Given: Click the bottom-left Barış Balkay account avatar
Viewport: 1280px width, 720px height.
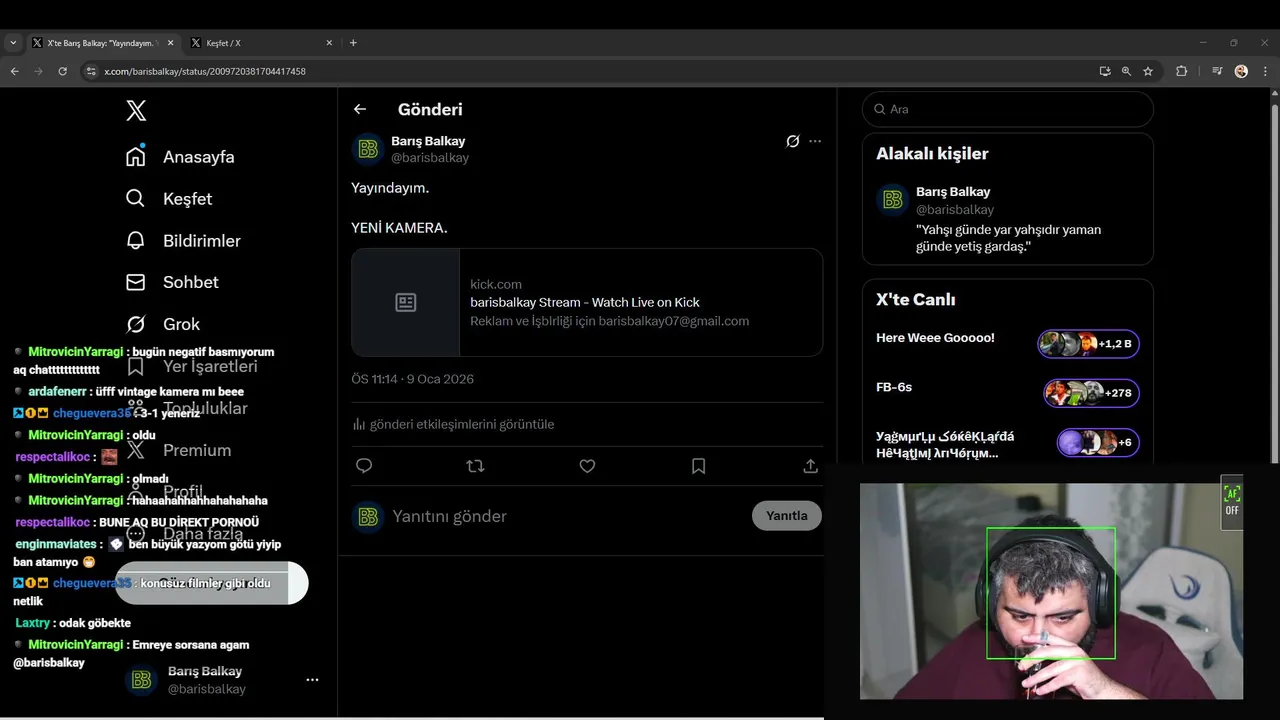Looking at the screenshot, I should [141, 680].
